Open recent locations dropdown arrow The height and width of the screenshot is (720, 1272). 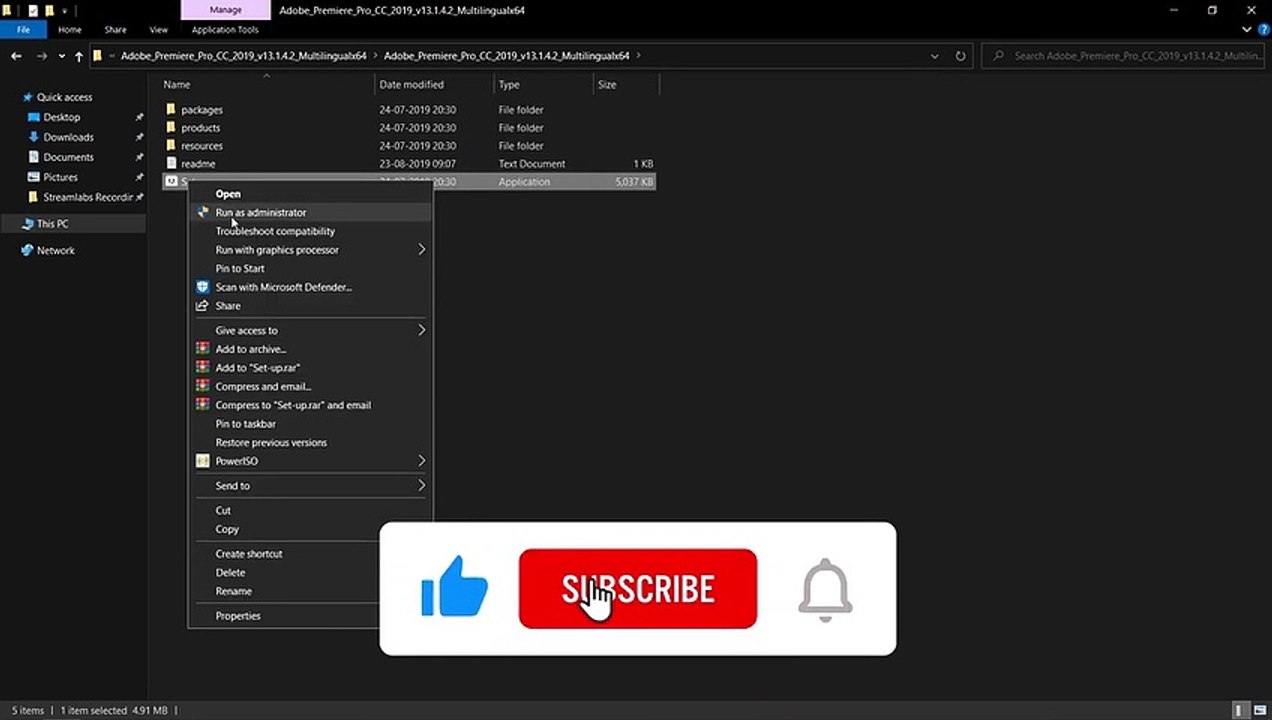[62, 56]
